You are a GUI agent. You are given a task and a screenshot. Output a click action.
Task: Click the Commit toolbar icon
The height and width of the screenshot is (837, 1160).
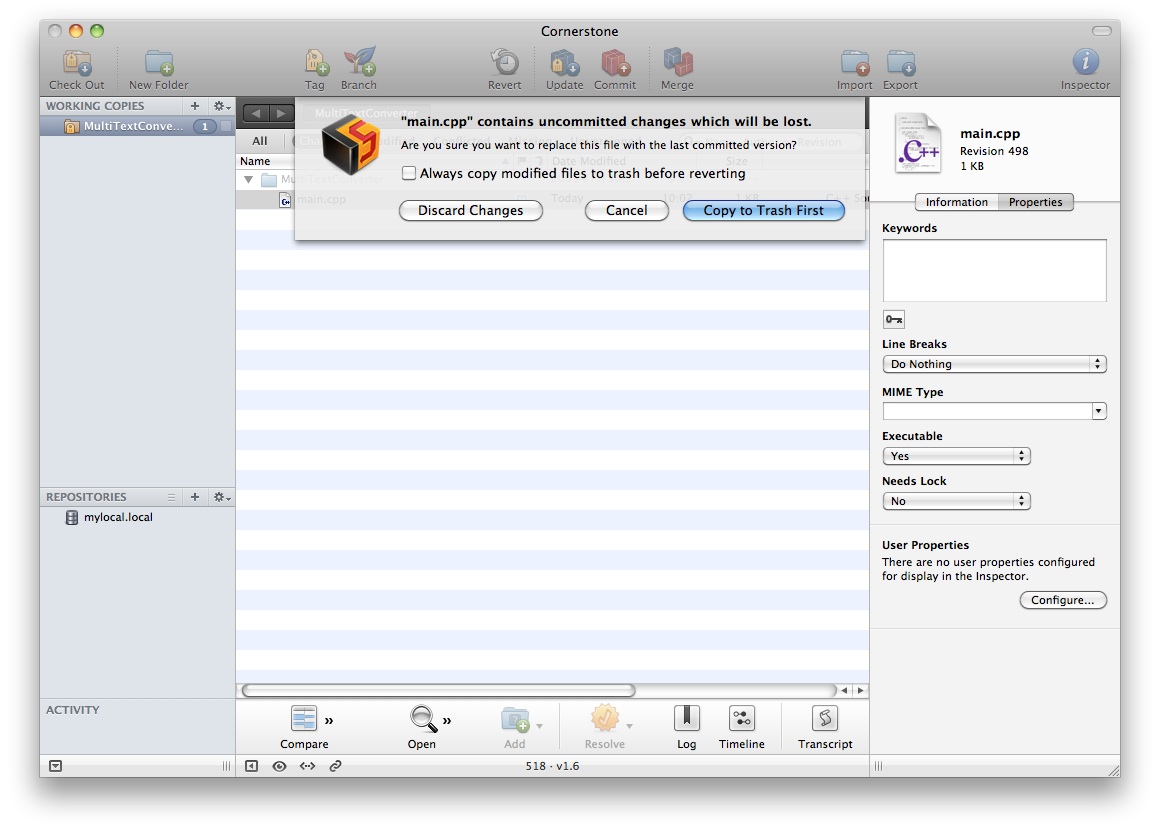coord(616,63)
